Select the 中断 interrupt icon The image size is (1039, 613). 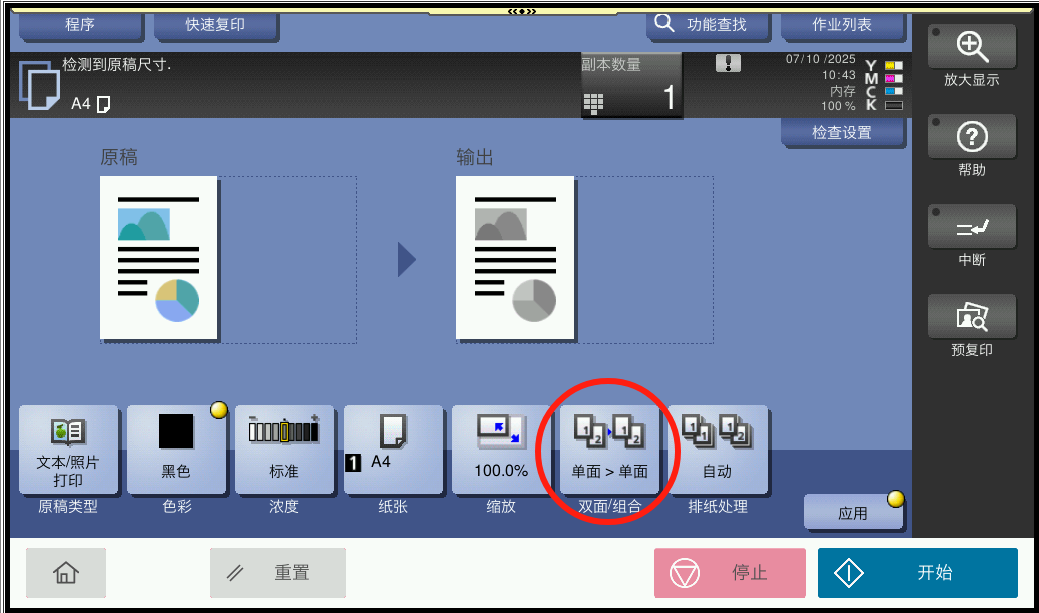coord(971,227)
